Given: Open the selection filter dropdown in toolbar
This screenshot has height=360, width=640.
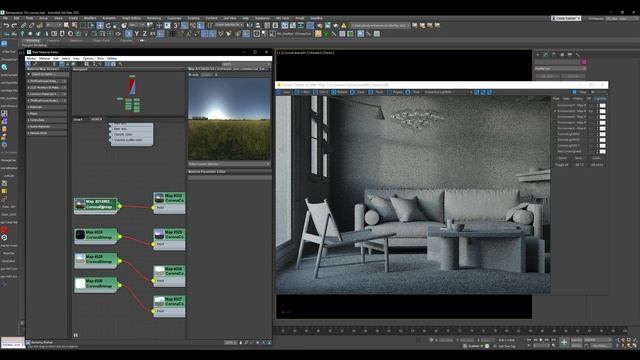Looking at the screenshot, I should (x=54, y=25).
